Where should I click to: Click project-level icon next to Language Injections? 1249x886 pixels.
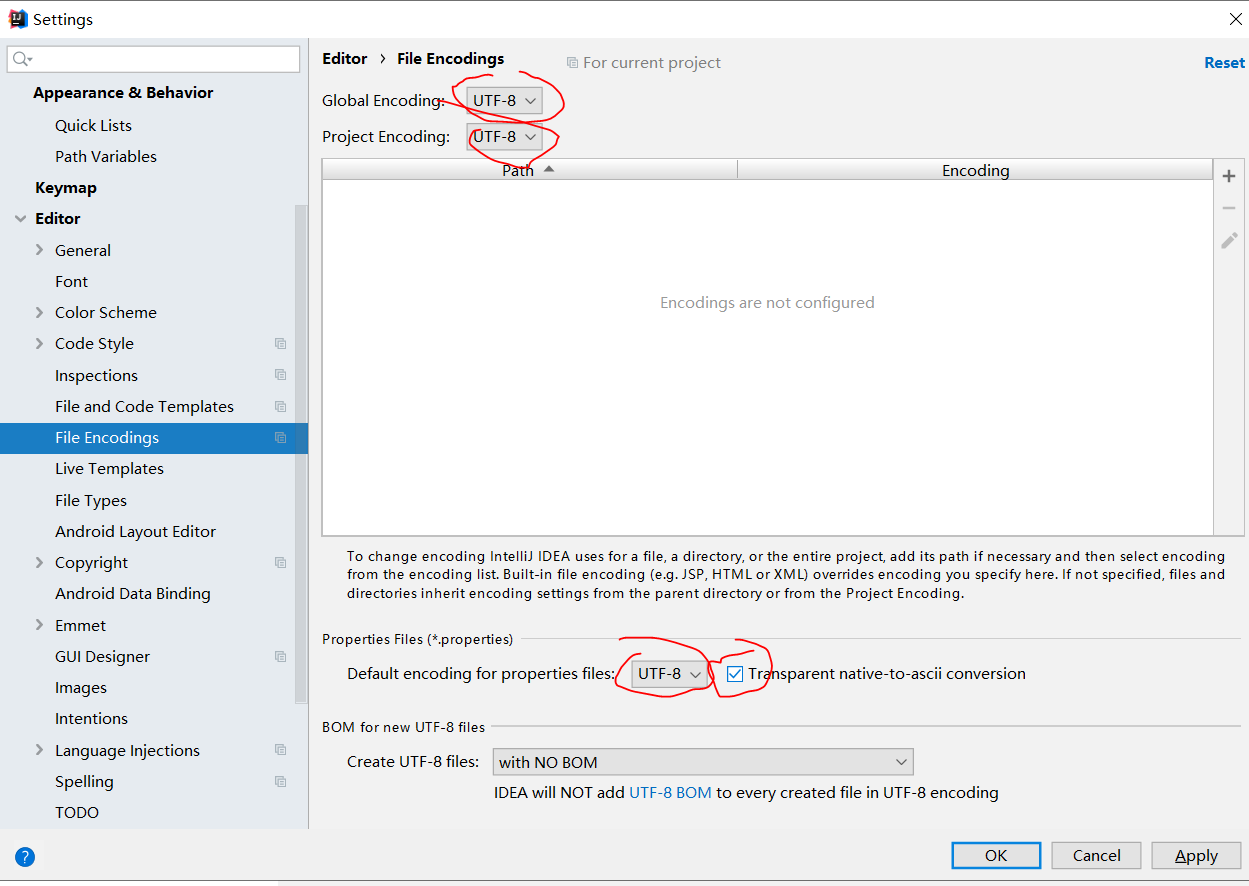280,750
